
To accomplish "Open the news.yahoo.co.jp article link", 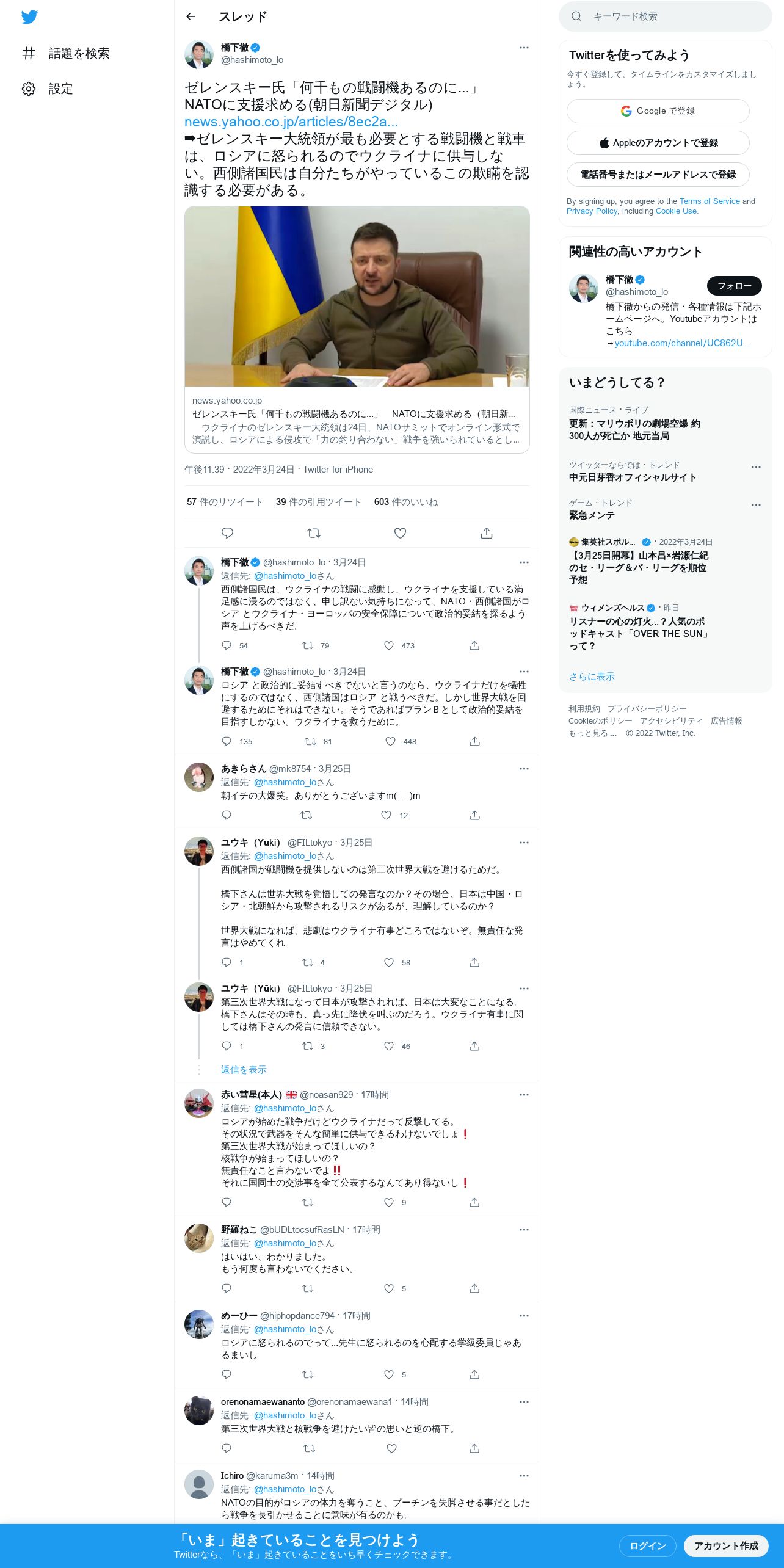I will click(x=291, y=122).
